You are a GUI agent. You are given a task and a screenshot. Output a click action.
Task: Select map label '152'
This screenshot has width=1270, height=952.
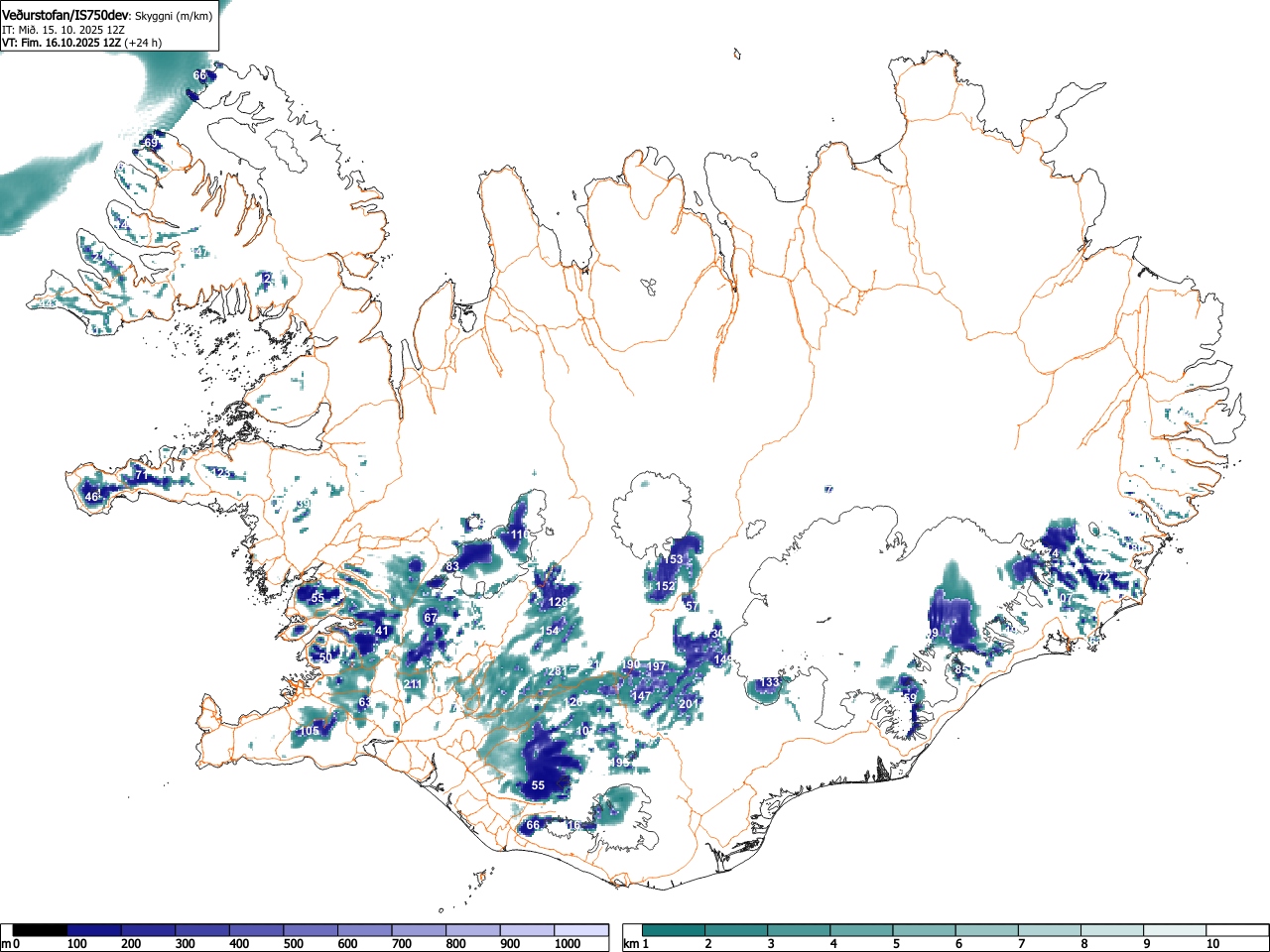665,586
